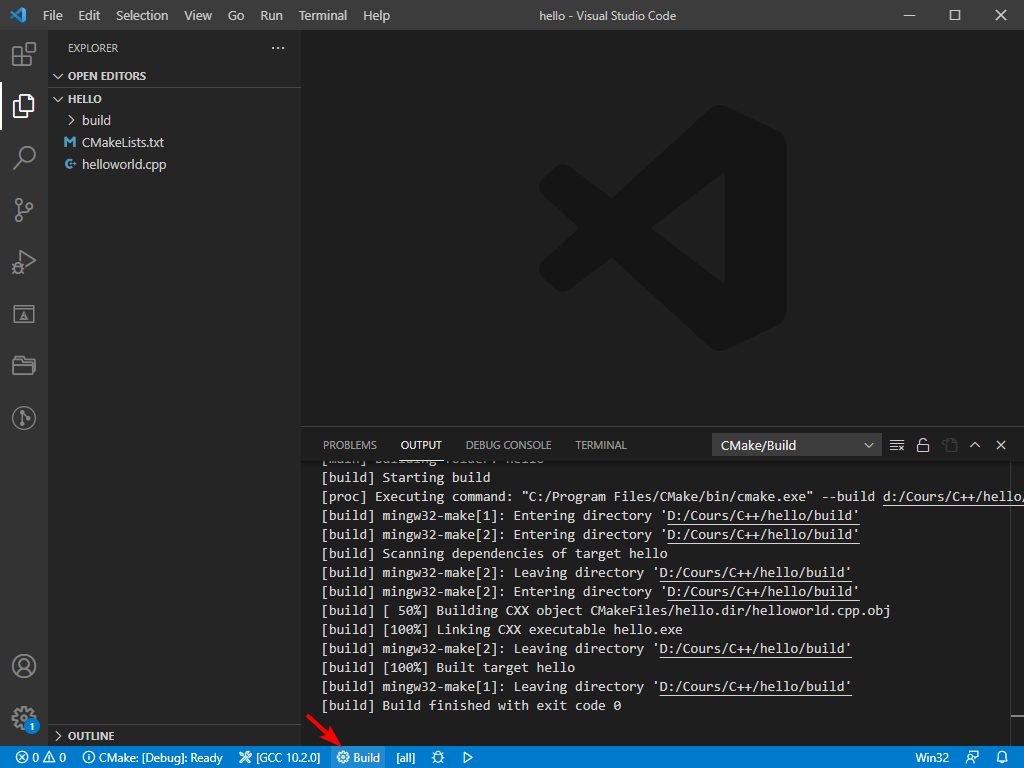Change CMake Debug build variant in status bar
The image size is (1024, 768).
click(x=153, y=758)
